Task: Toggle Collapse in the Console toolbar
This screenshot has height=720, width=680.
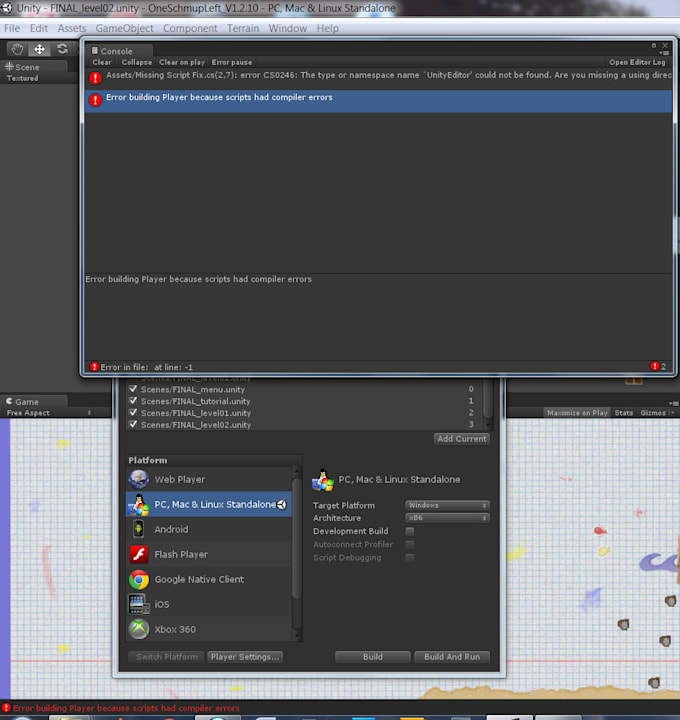Action: 136,62
